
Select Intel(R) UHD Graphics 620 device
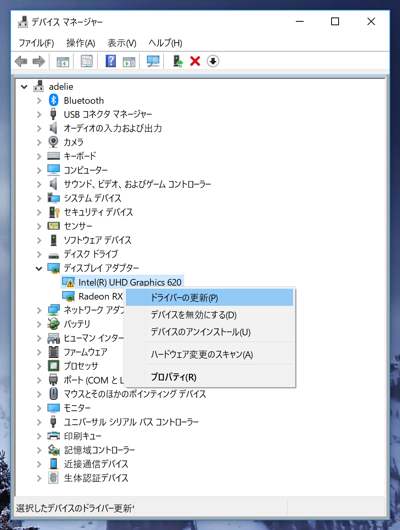[130, 282]
